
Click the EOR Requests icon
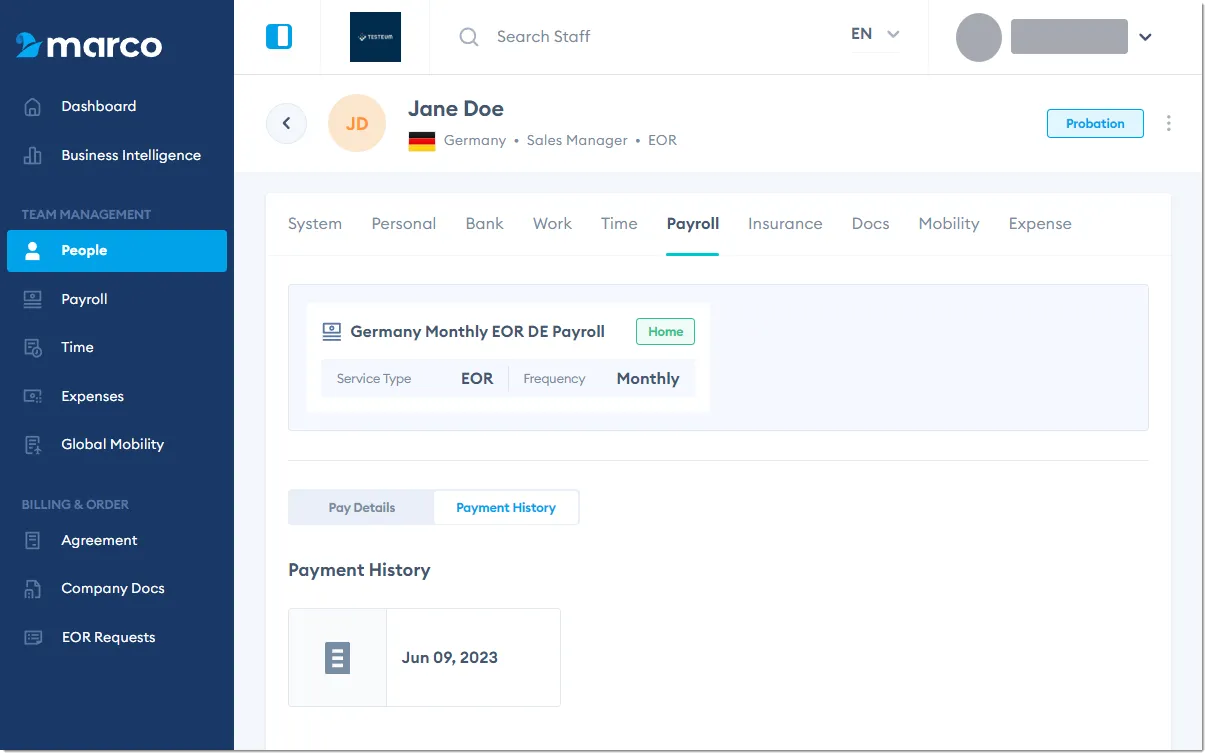[33, 638]
